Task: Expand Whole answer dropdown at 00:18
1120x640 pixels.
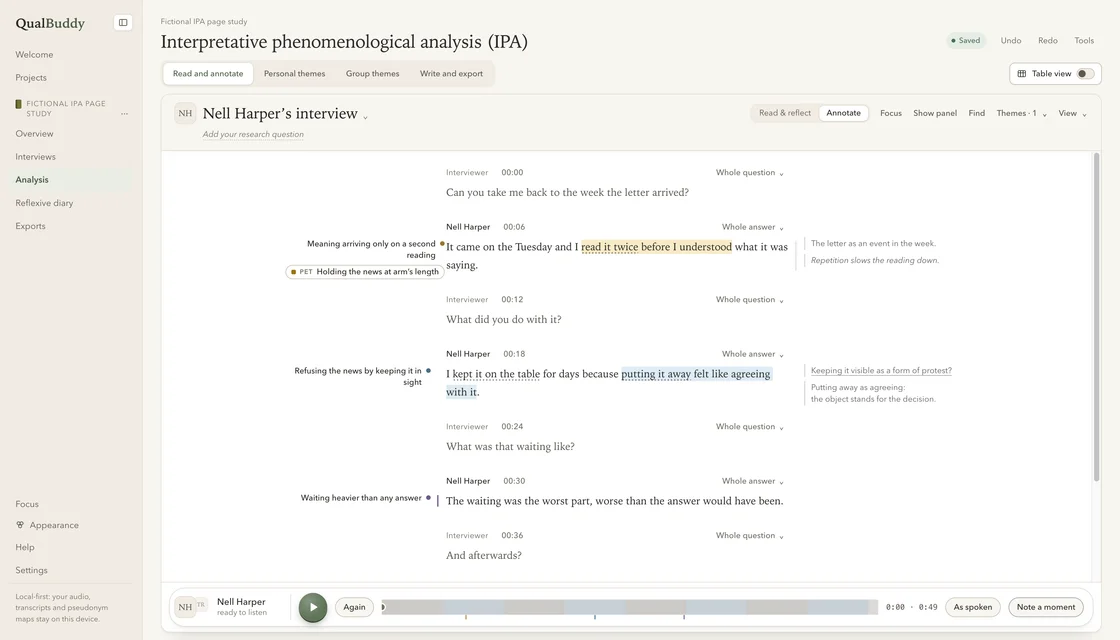Action: point(753,354)
